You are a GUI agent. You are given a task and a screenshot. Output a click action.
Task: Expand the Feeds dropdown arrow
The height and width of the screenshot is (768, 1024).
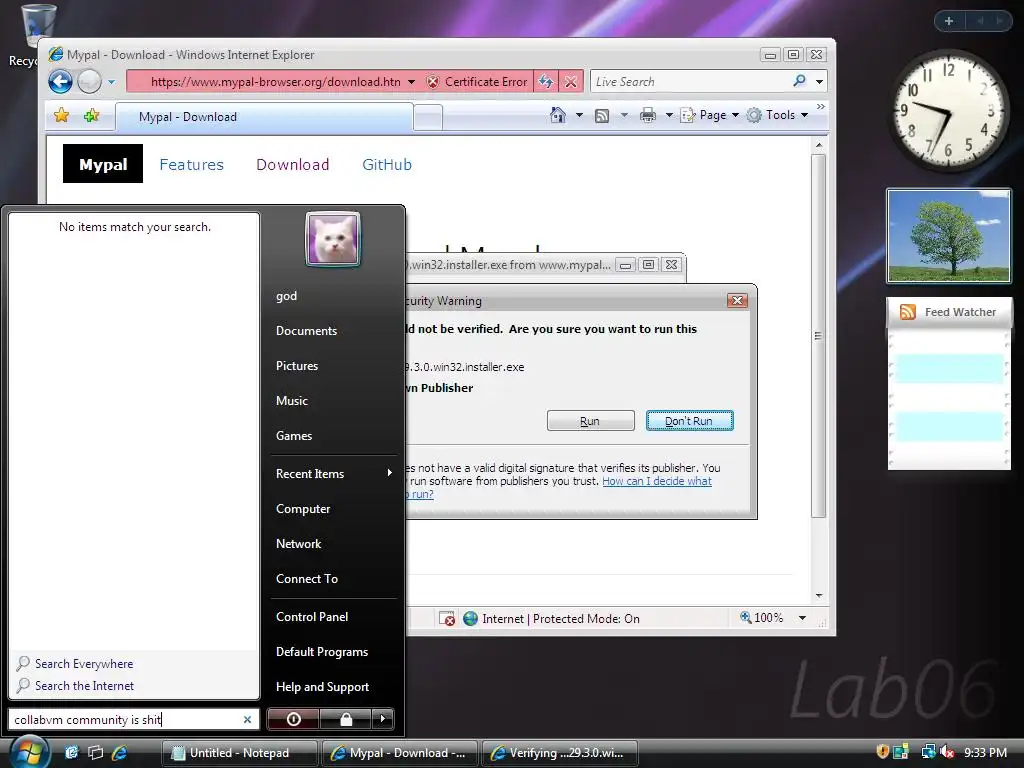pyautogui.click(x=624, y=116)
